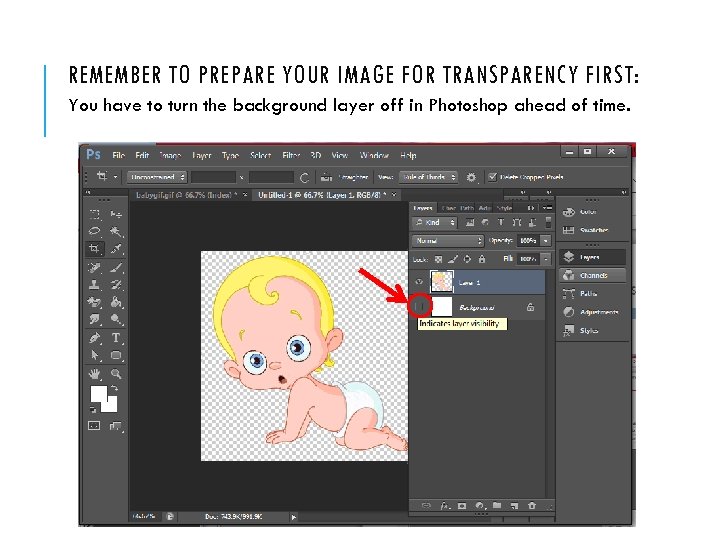This screenshot has height=540, width=720.
Task: Select the Paint Bucket tool
Action: (x=116, y=302)
